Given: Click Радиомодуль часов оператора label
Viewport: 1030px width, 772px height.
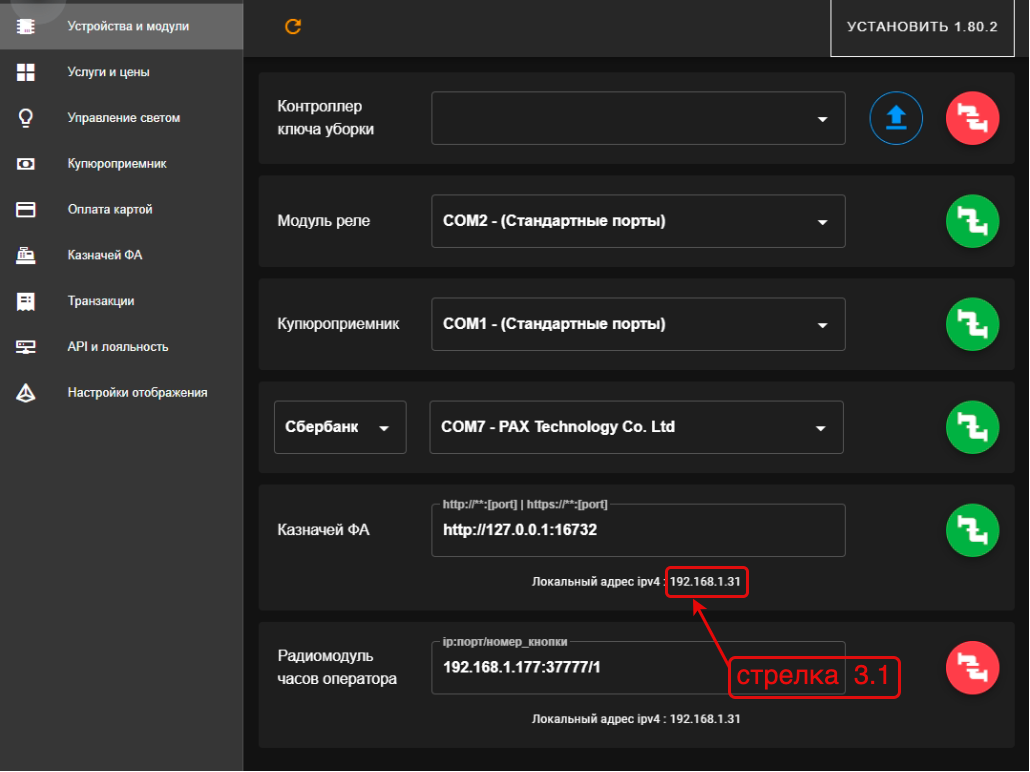Looking at the screenshot, I should click(x=336, y=667).
